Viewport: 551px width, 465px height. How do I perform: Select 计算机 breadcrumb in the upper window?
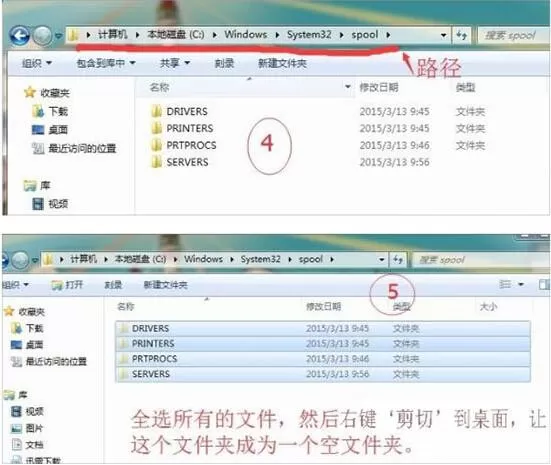(x=112, y=34)
